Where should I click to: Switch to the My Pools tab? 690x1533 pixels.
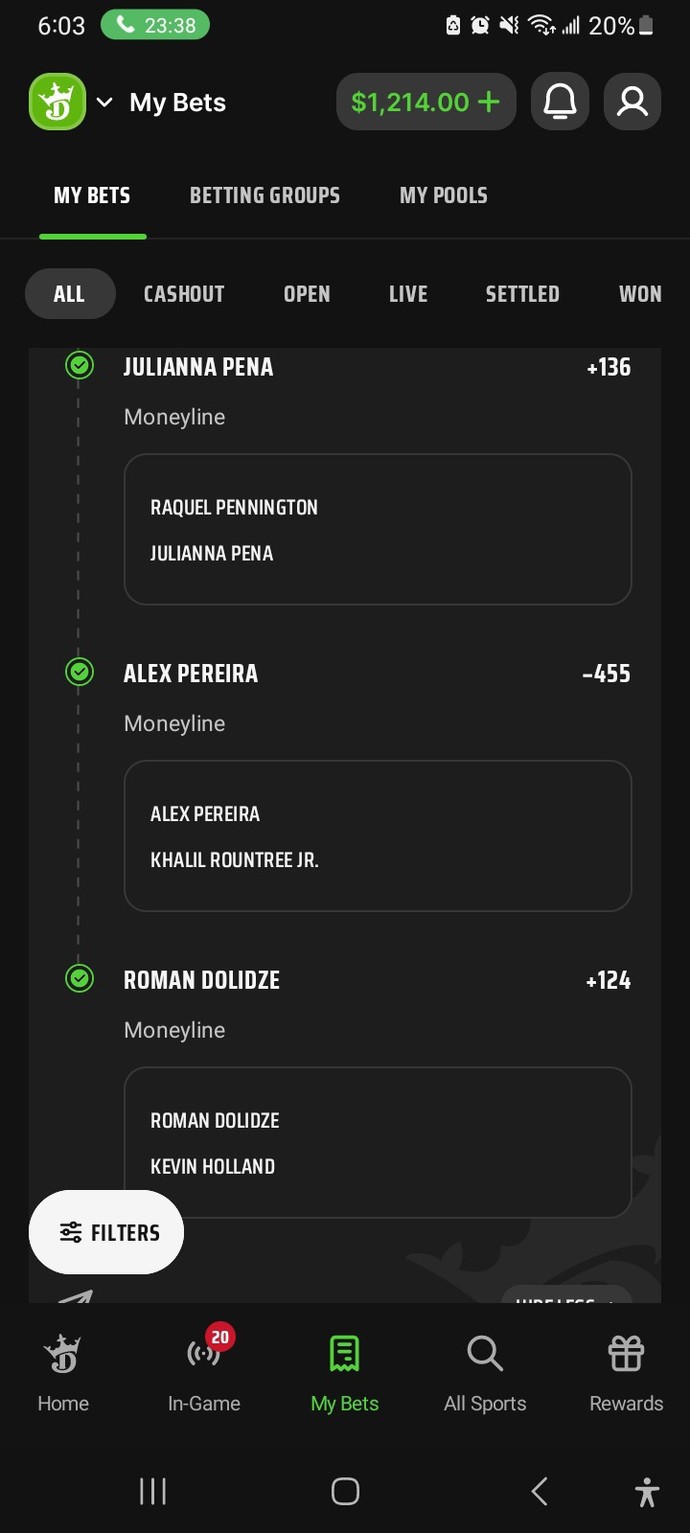coord(444,195)
